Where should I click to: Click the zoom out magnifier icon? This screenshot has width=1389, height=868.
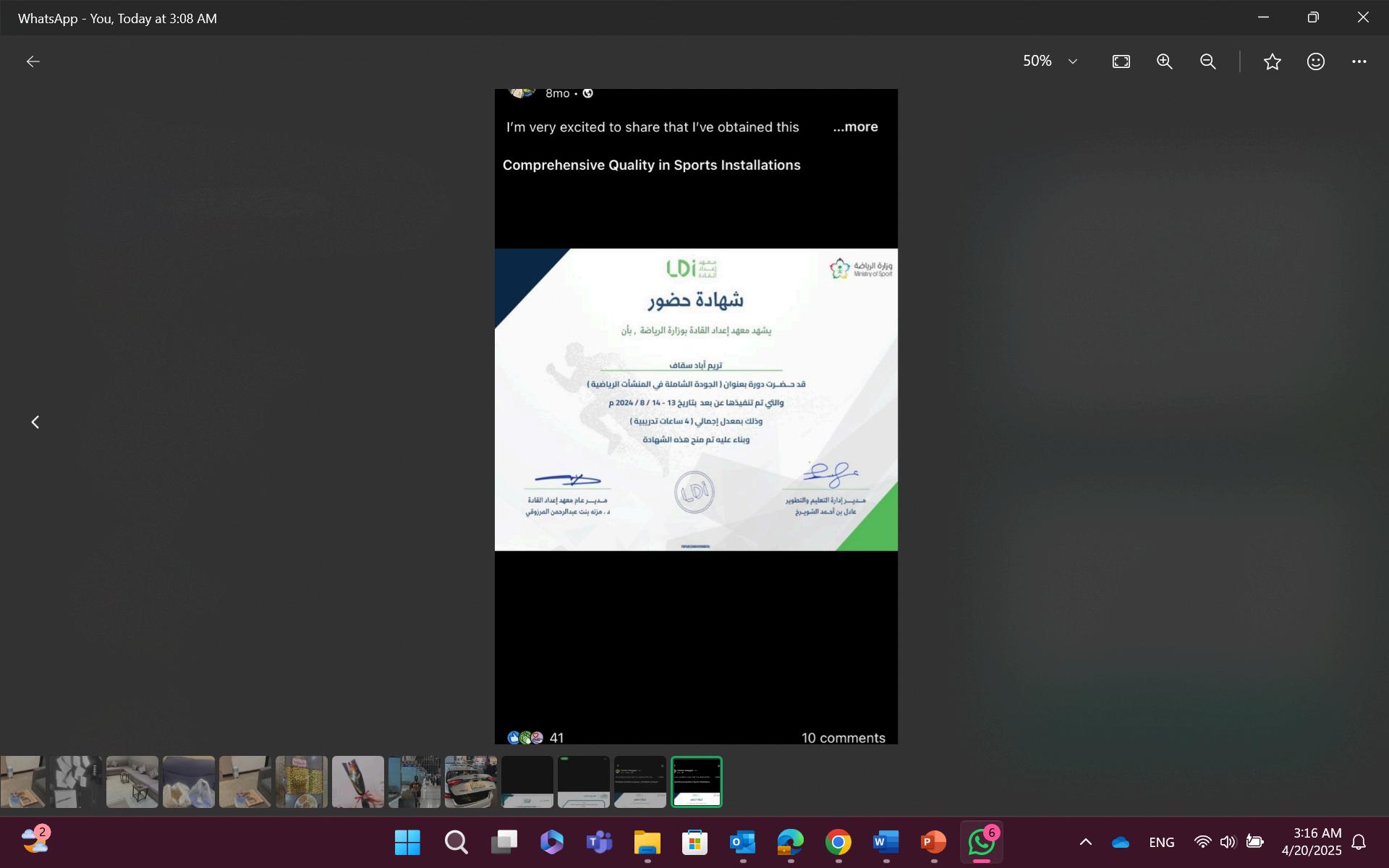point(1207,61)
